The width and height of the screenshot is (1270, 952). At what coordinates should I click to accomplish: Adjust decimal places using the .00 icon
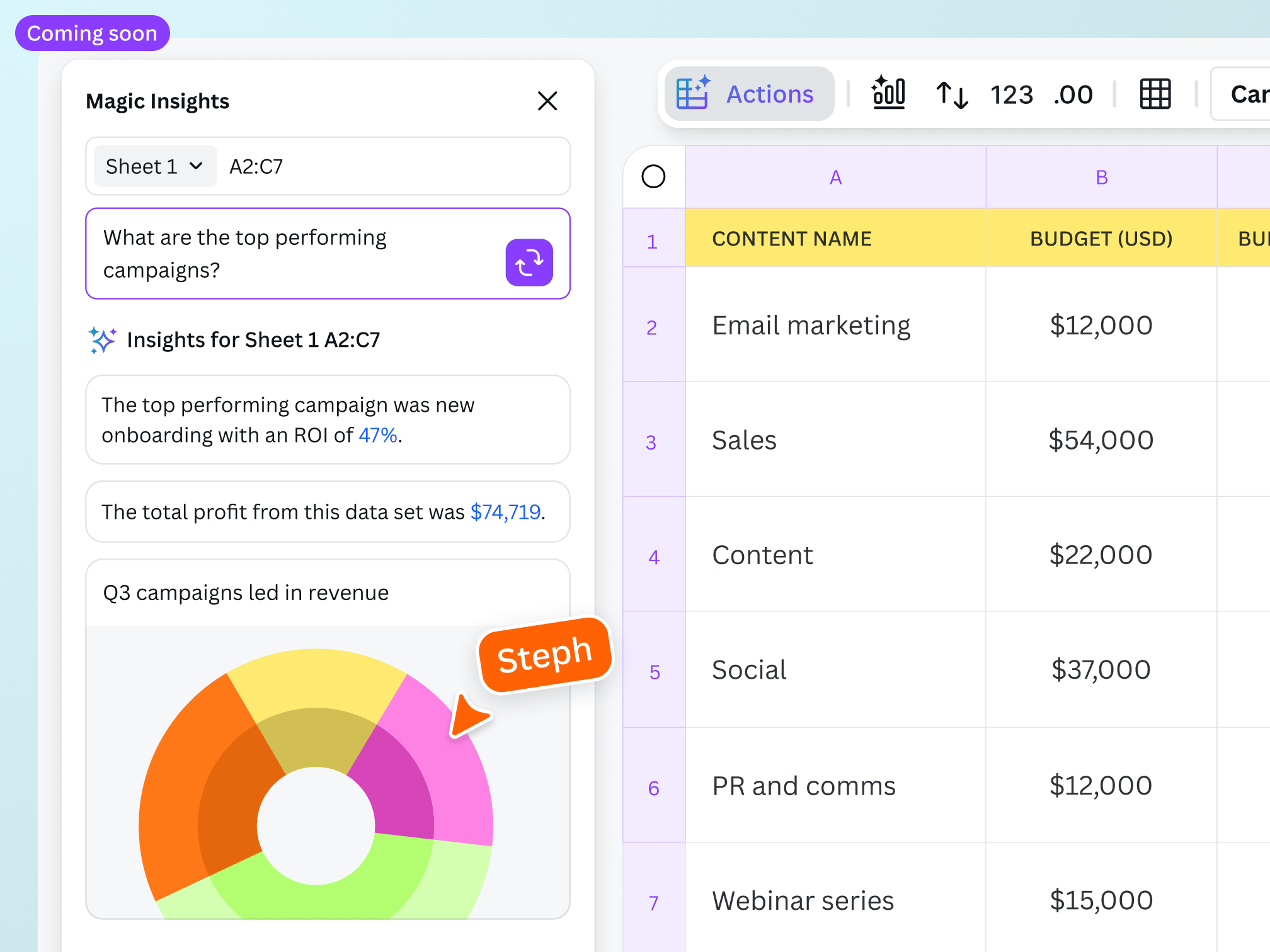[1073, 94]
